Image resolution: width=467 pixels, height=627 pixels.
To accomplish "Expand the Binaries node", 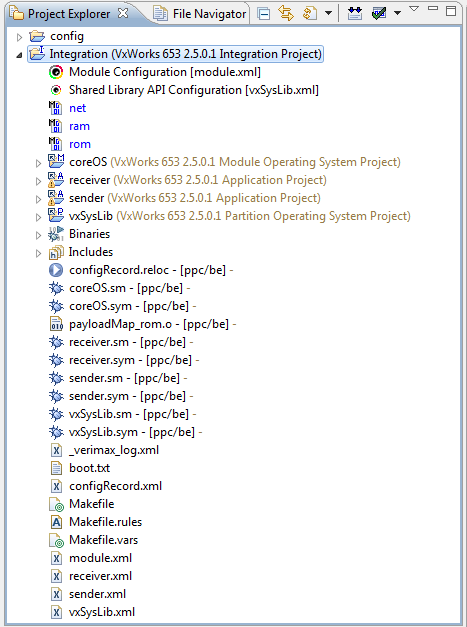I will [x=38, y=235].
